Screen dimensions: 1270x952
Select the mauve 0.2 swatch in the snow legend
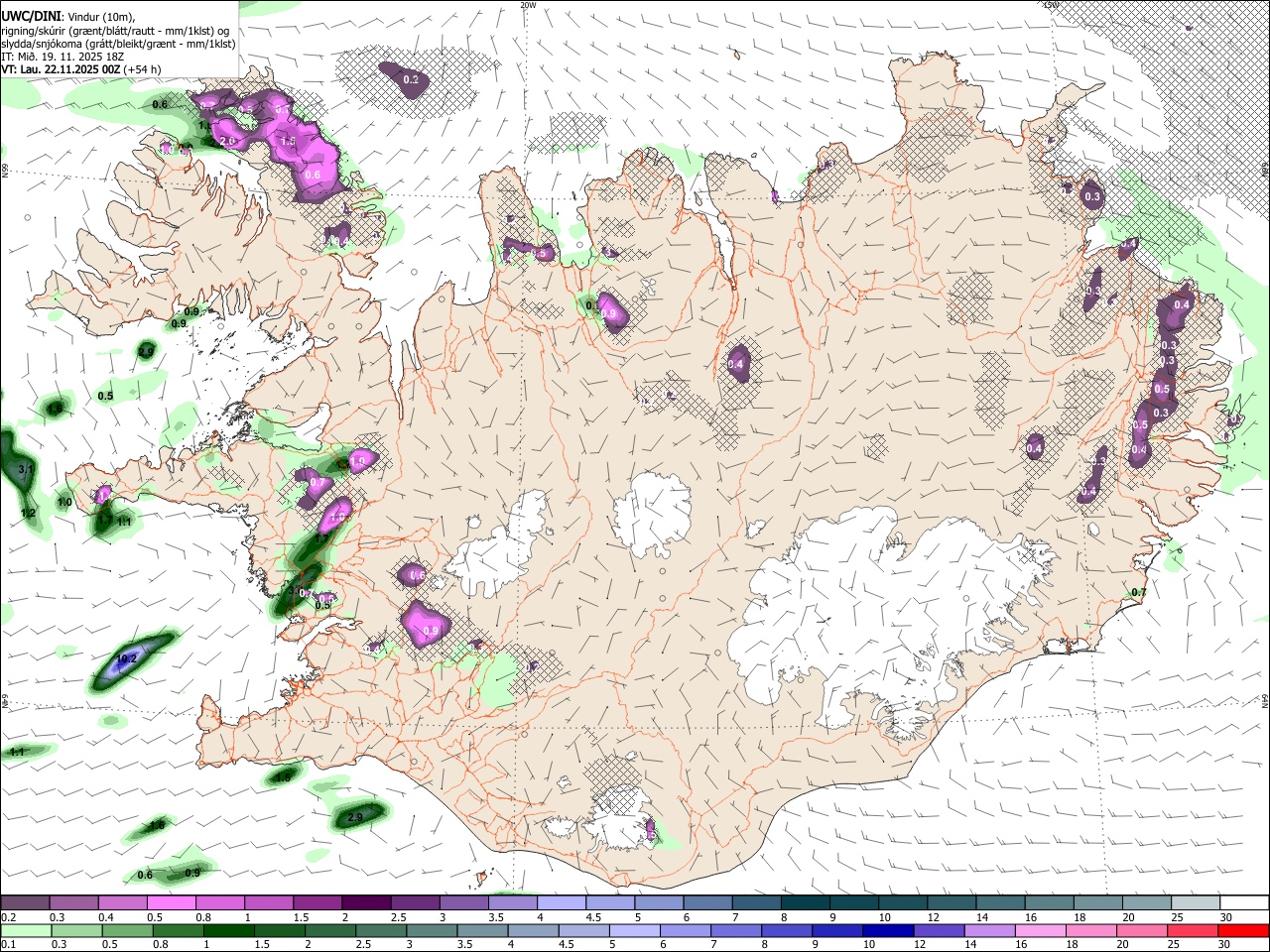click(x=25, y=903)
